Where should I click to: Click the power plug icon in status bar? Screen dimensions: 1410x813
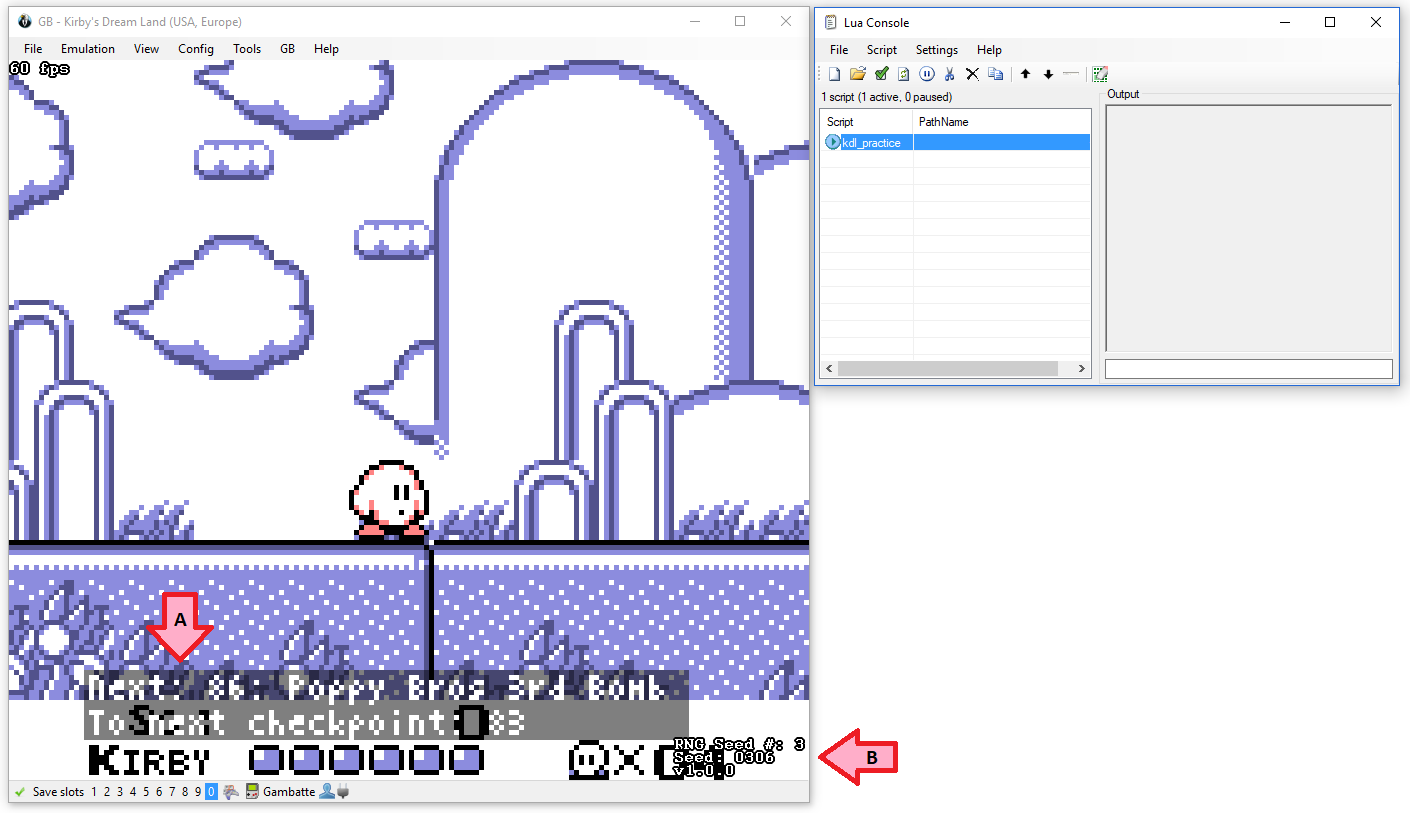tap(342, 792)
